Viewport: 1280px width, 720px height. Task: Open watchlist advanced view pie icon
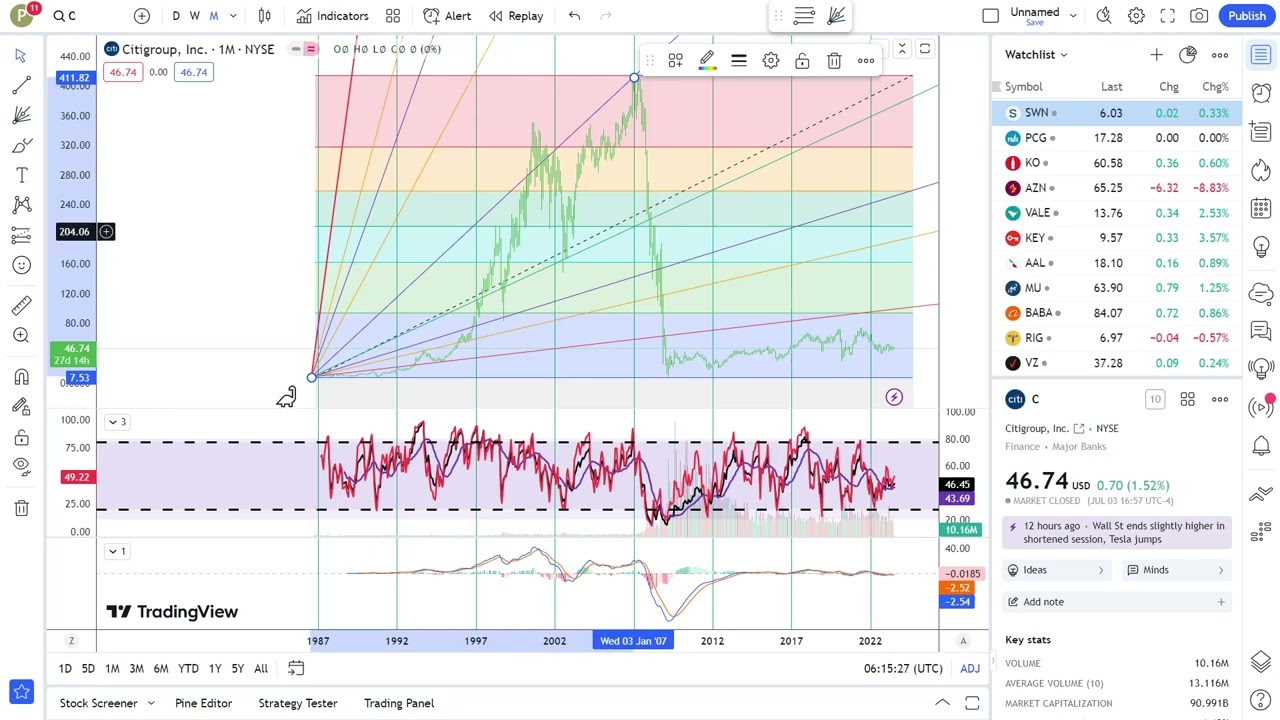click(x=1188, y=55)
